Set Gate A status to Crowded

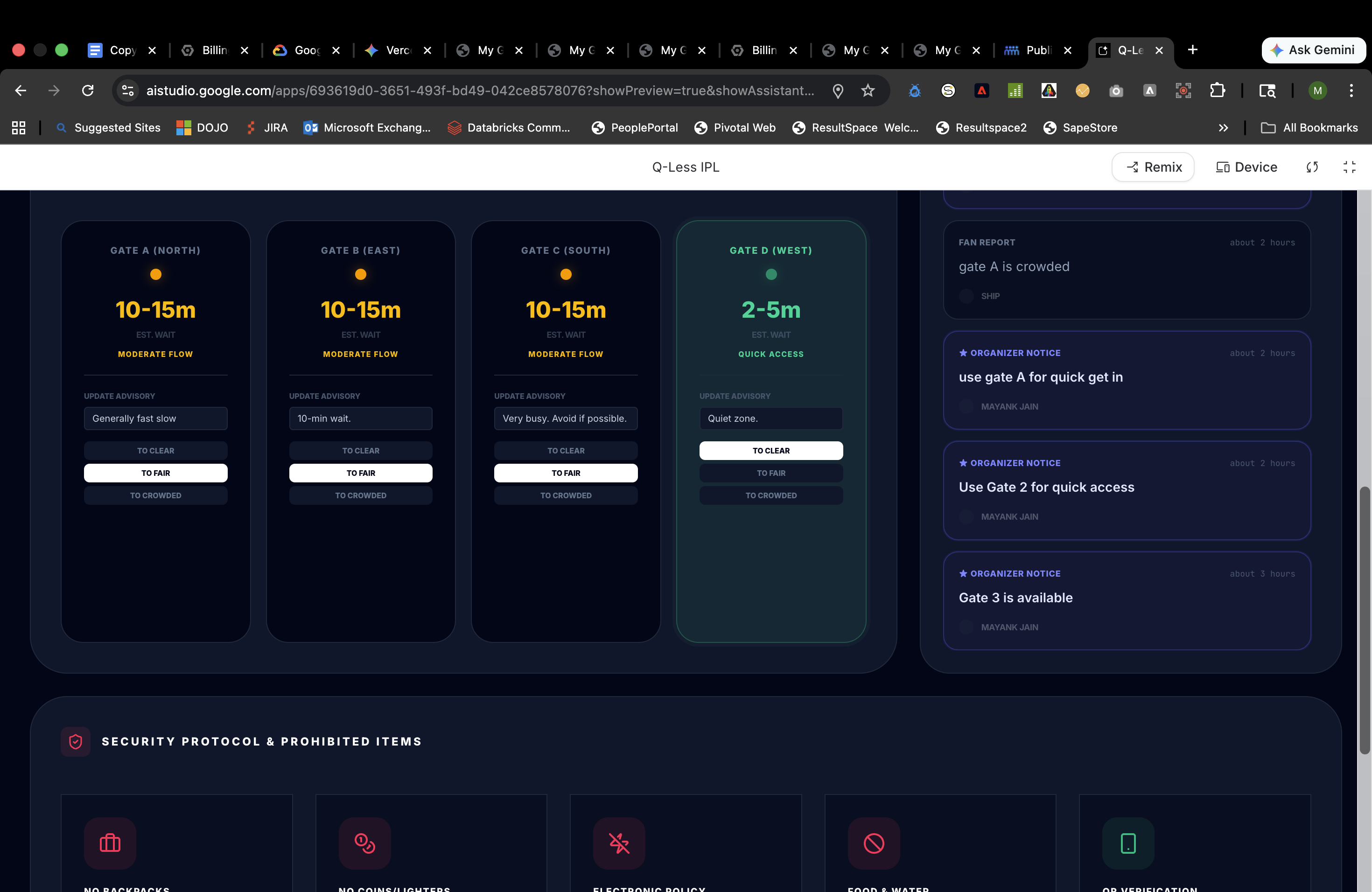coord(156,495)
